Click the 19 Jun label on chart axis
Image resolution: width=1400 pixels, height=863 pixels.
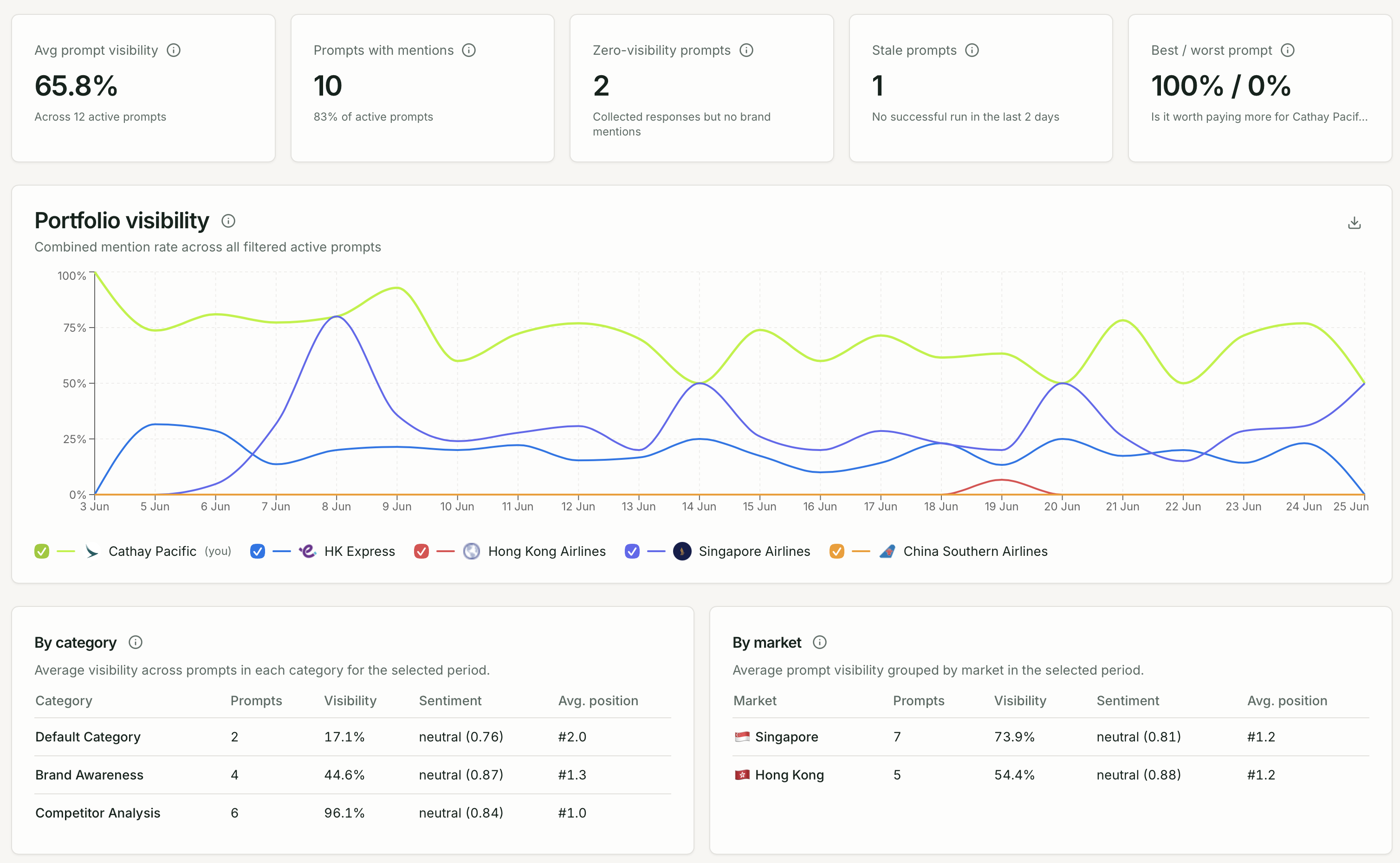[x=1001, y=507]
